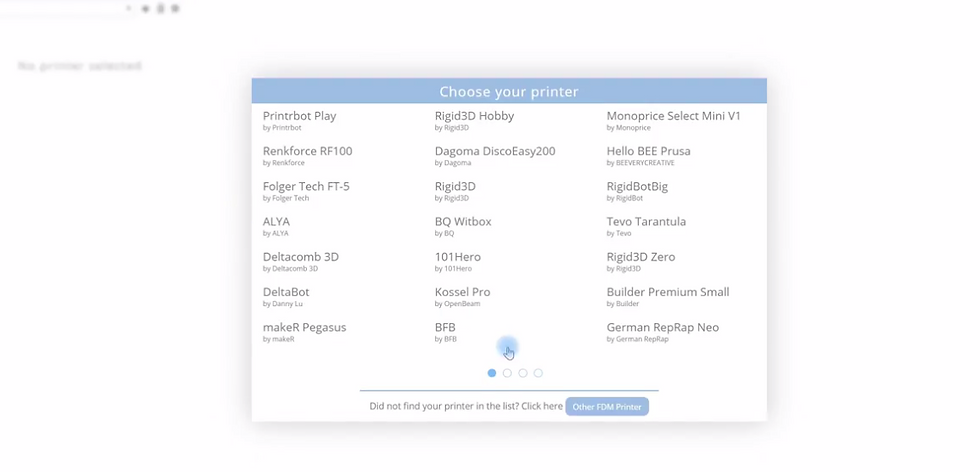980x472 pixels.
Task: Choose the Deltacomb 3D printer
Action: coord(301,261)
